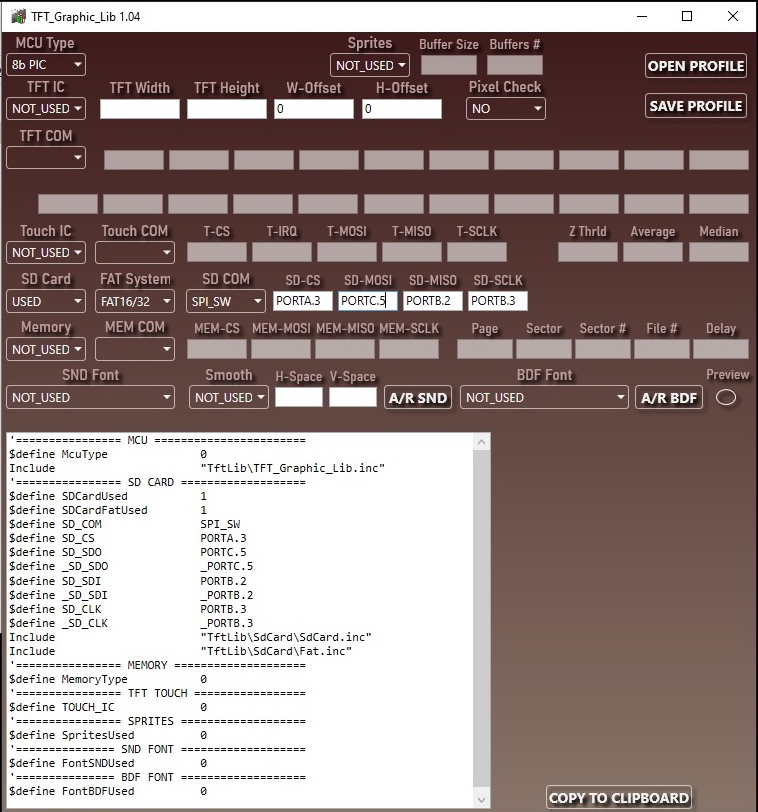This screenshot has width=758, height=812.
Task: Expand the MEM COM dropdown
Action: (x=135, y=350)
